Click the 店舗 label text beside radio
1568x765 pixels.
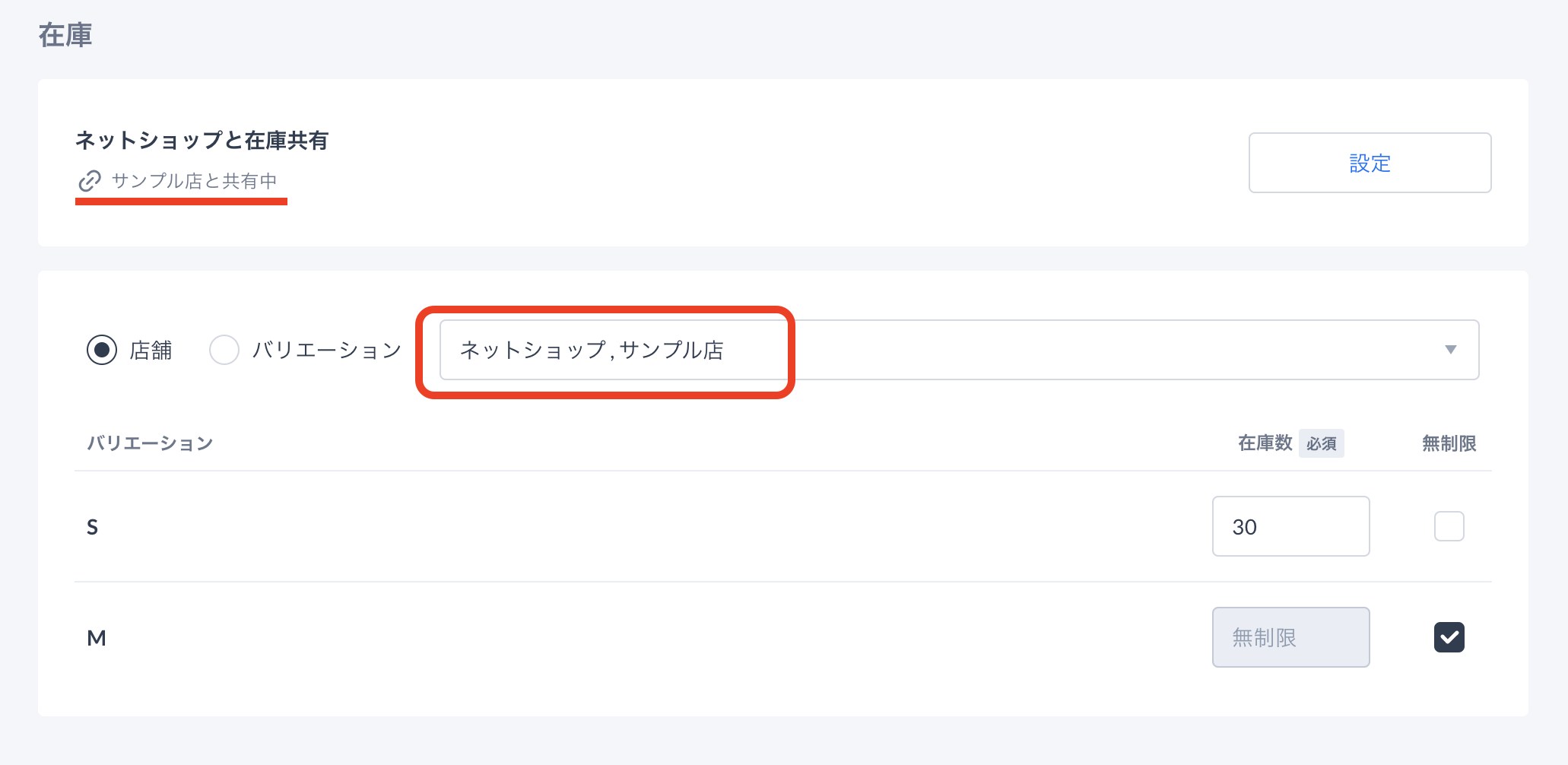coord(151,350)
